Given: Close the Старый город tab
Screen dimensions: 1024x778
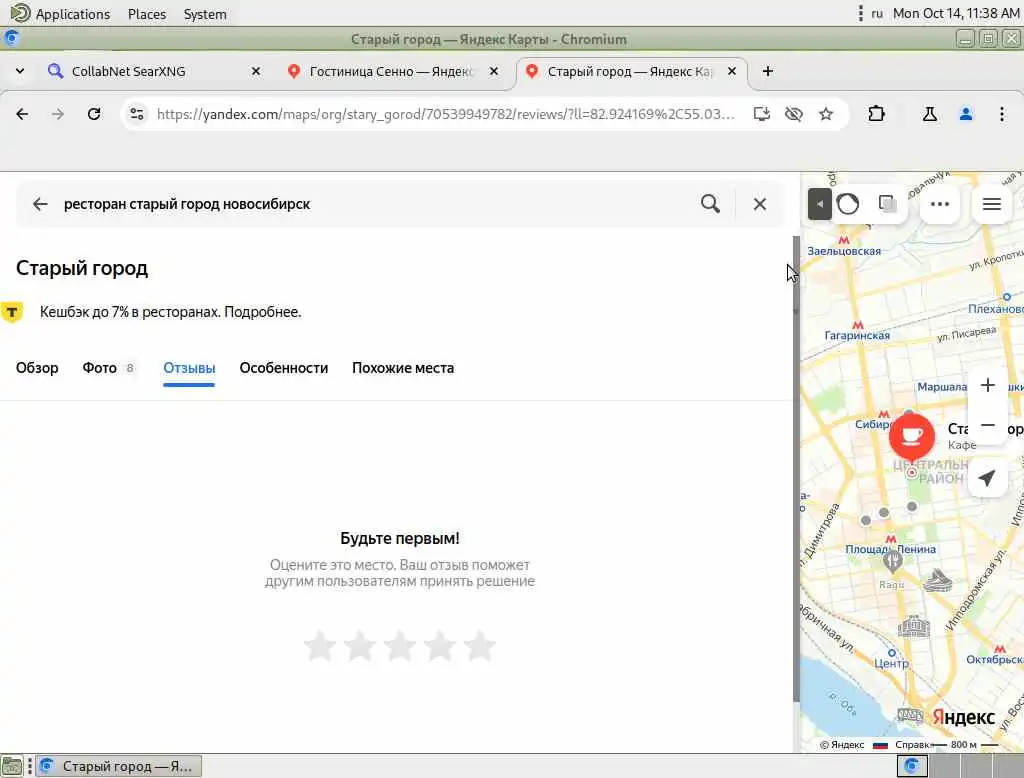Looking at the screenshot, I should (x=732, y=71).
